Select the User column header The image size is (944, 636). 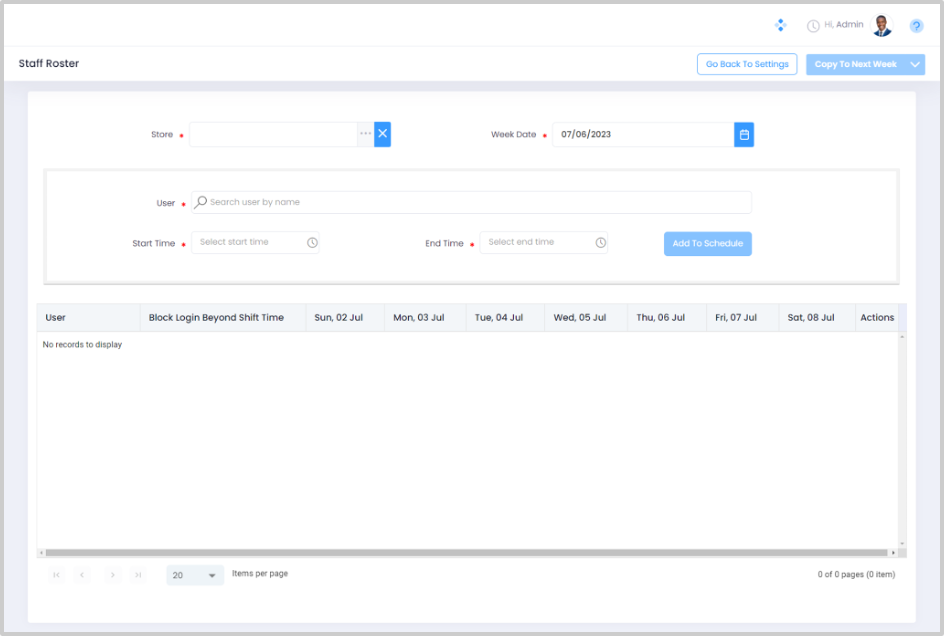[56, 318]
